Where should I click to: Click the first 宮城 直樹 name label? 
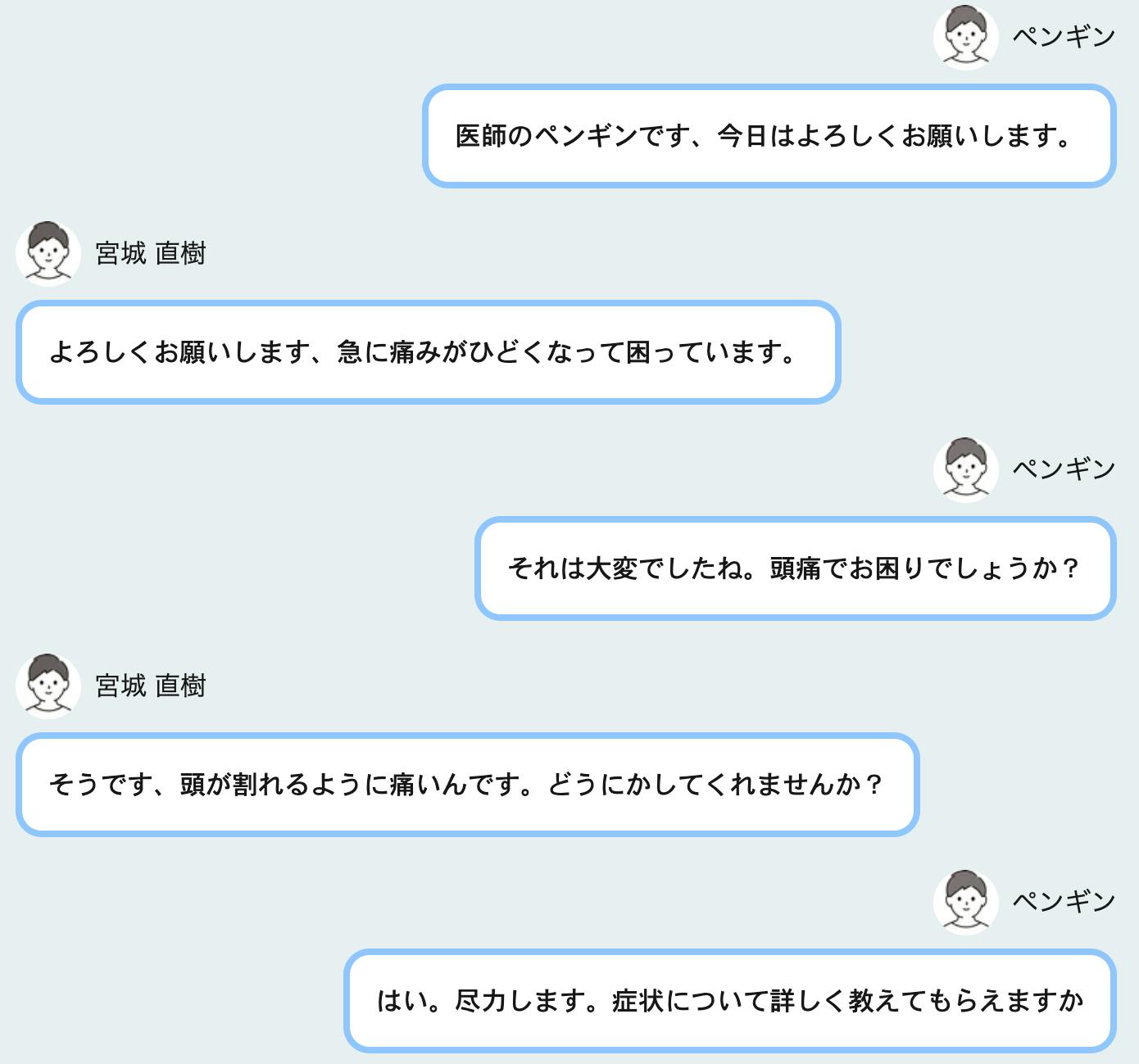pos(151,253)
